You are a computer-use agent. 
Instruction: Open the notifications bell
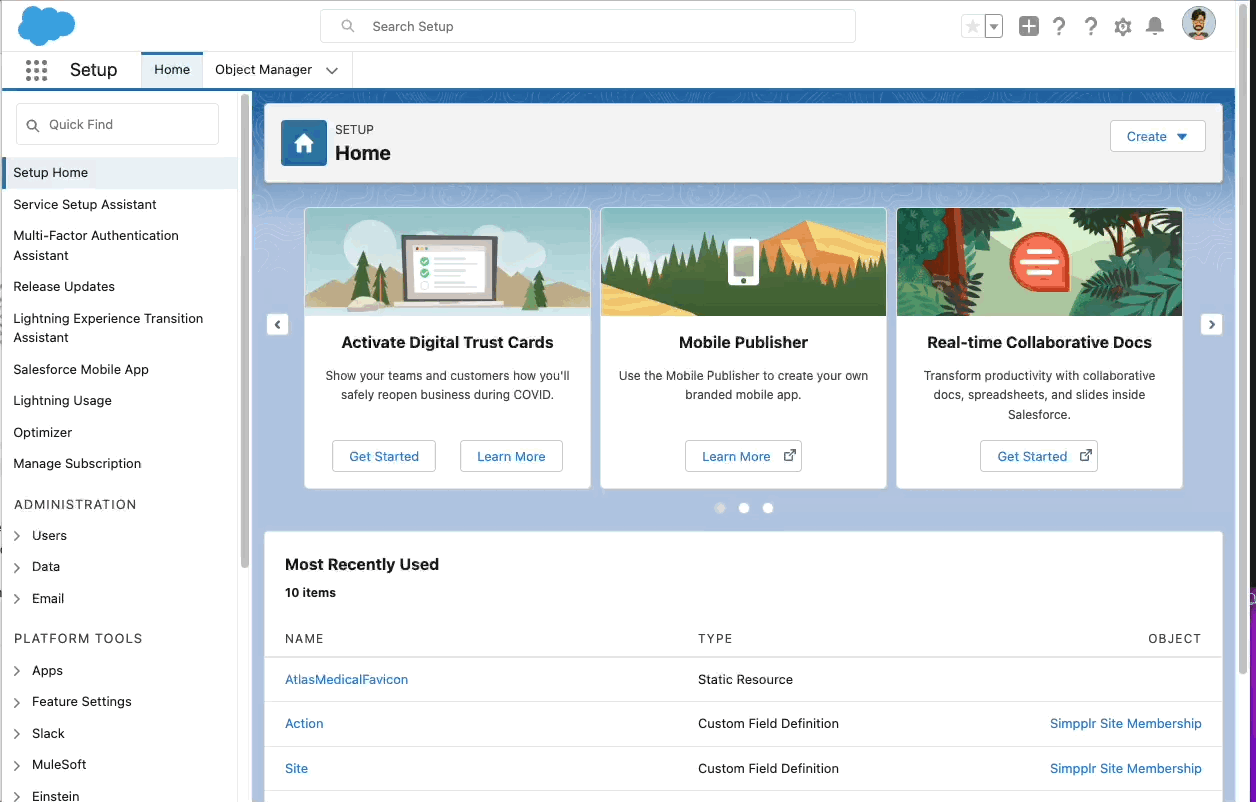[x=1155, y=27]
